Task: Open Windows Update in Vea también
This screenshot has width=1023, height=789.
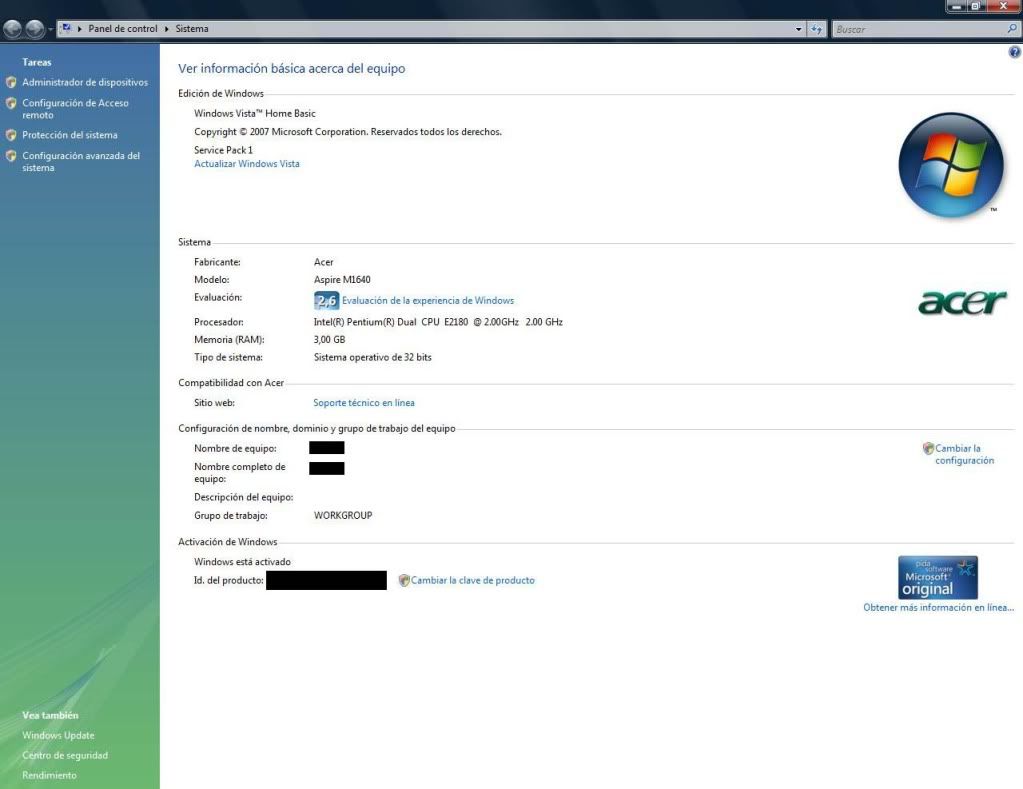Action: point(58,735)
